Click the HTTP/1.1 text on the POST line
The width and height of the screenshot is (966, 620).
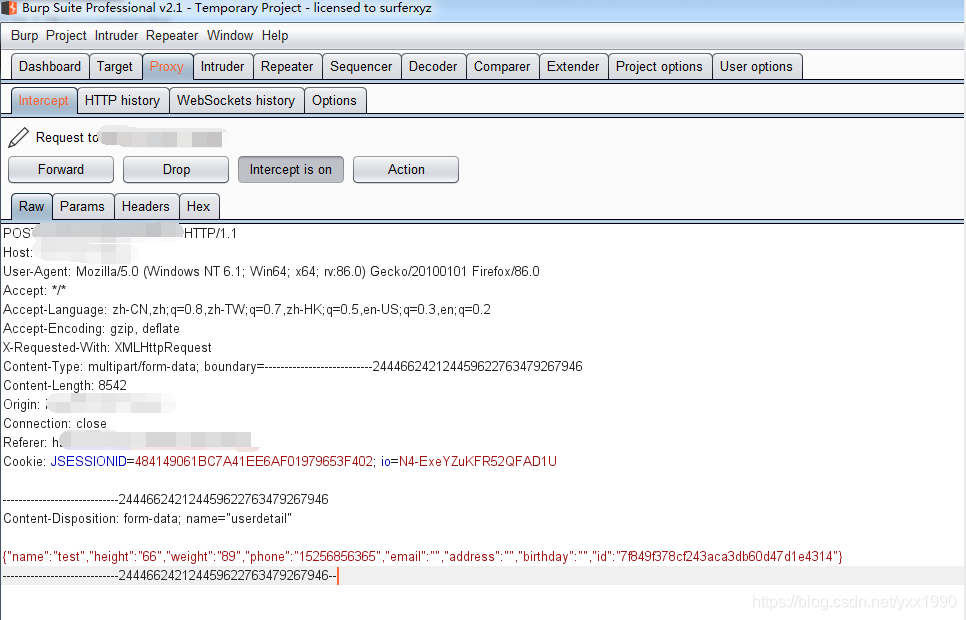[x=210, y=234]
